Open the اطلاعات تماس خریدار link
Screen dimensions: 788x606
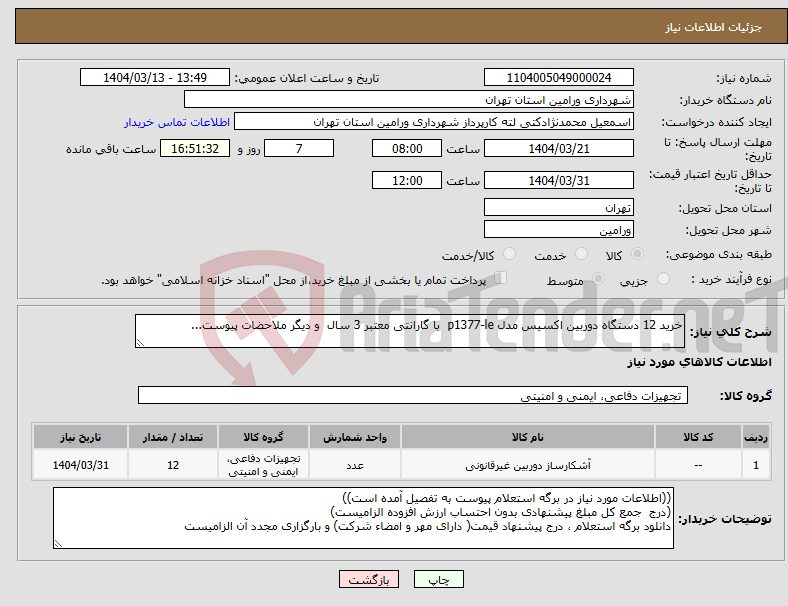(x=177, y=122)
